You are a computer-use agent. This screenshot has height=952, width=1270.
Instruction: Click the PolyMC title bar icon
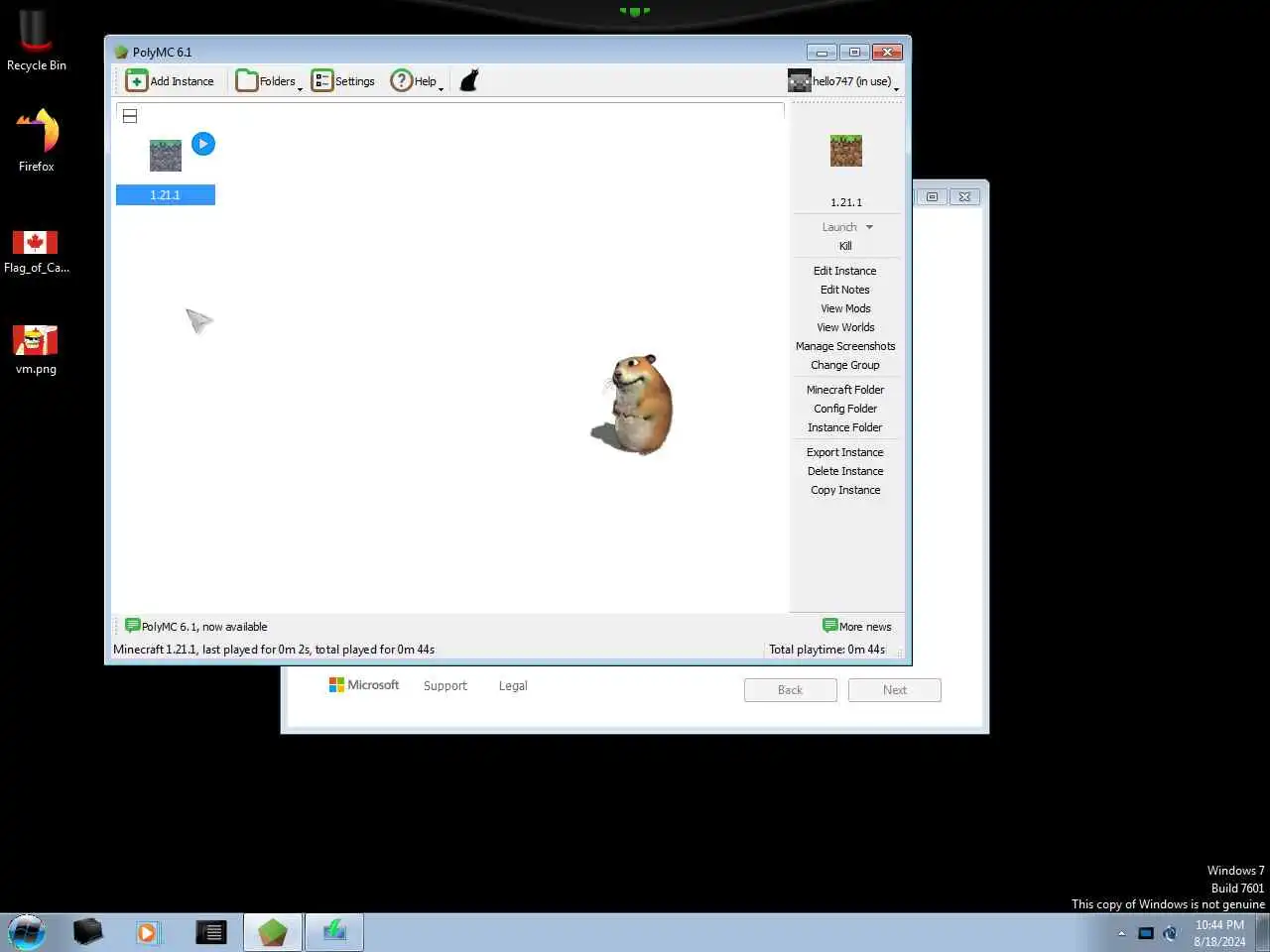pyautogui.click(x=121, y=53)
